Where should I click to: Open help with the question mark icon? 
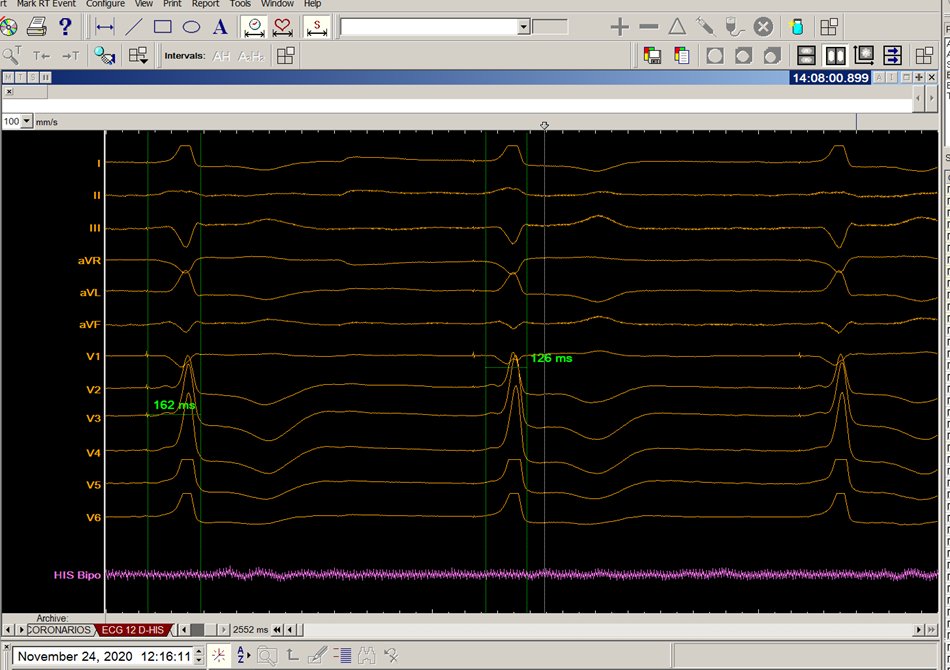[x=65, y=27]
